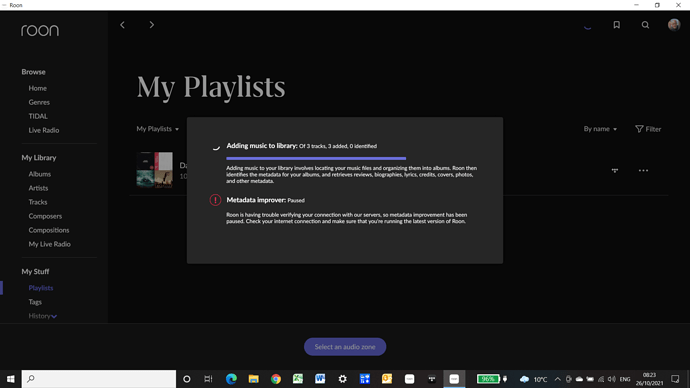Open Live Radio in sidebar
The image size is (690, 388).
tap(44, 130)
